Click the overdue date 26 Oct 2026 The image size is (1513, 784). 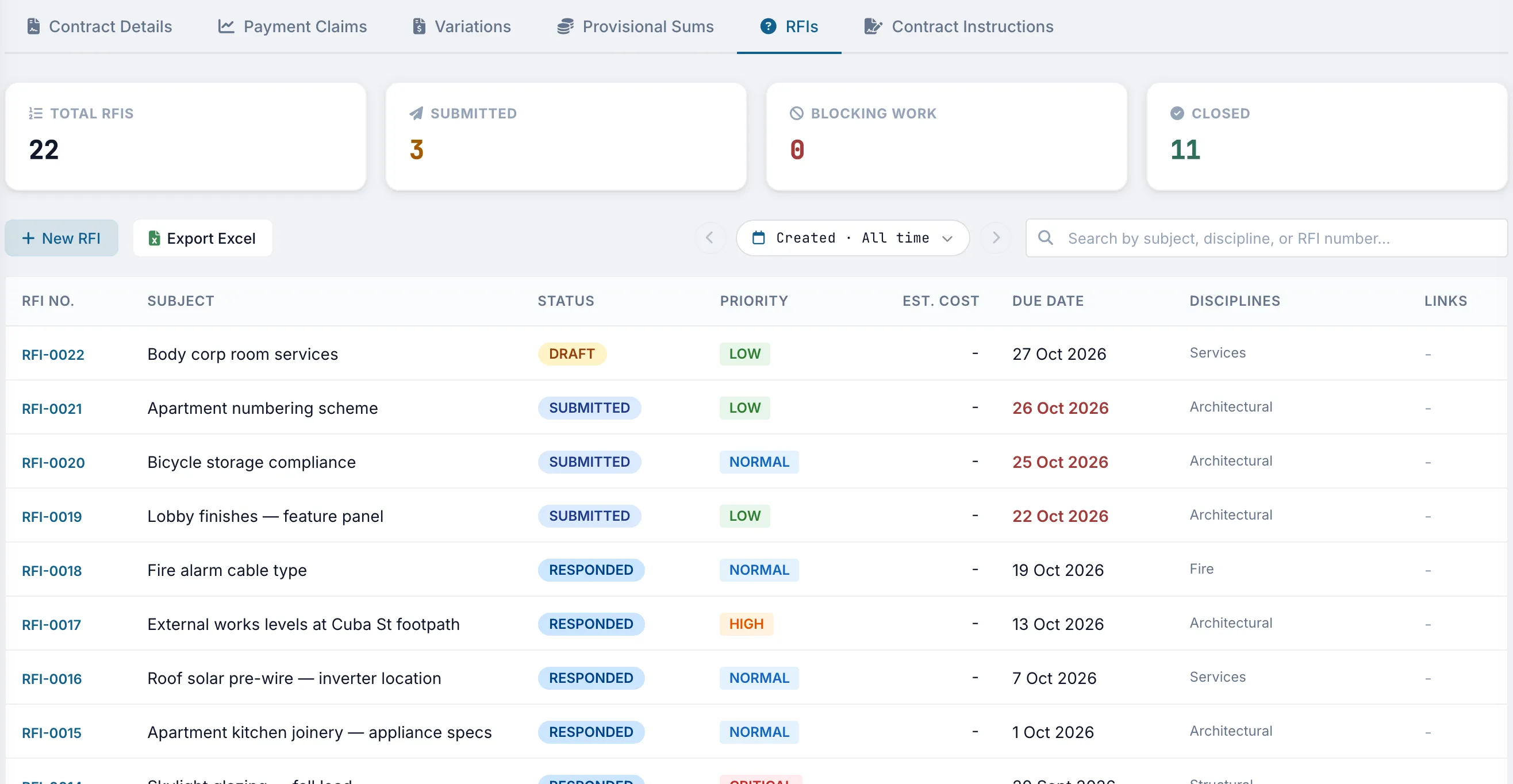pyautogui.click(x=1059, y=408)
